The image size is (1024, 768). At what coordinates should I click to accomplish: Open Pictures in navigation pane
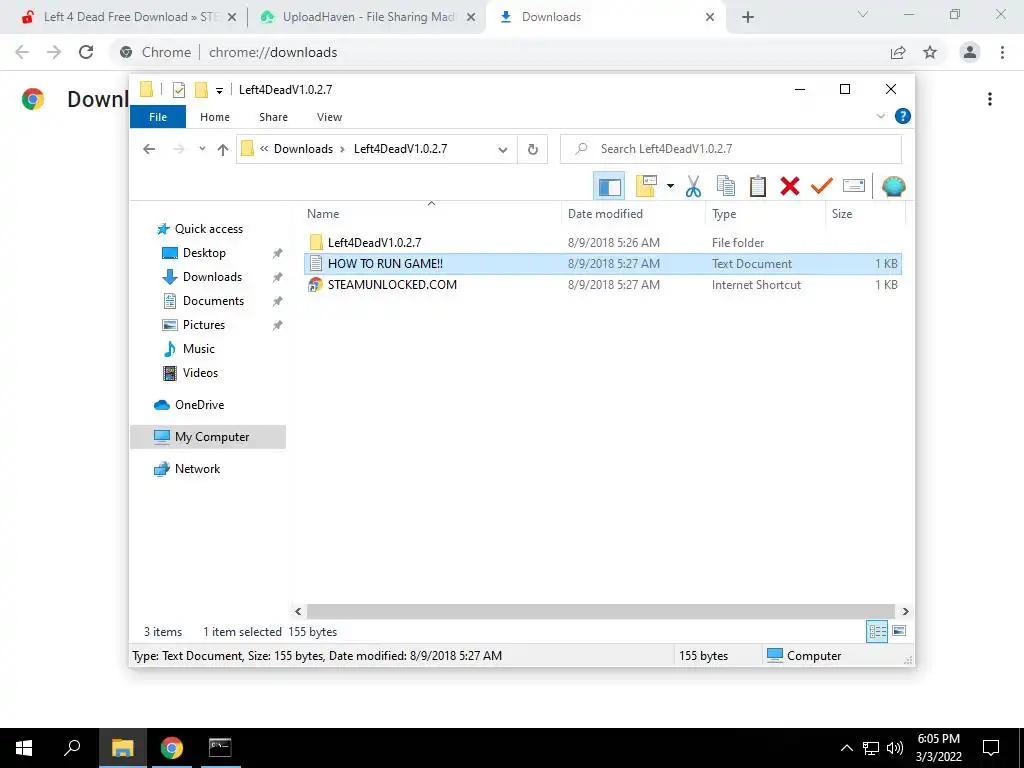pyautogui.click(x=204, y=325)
